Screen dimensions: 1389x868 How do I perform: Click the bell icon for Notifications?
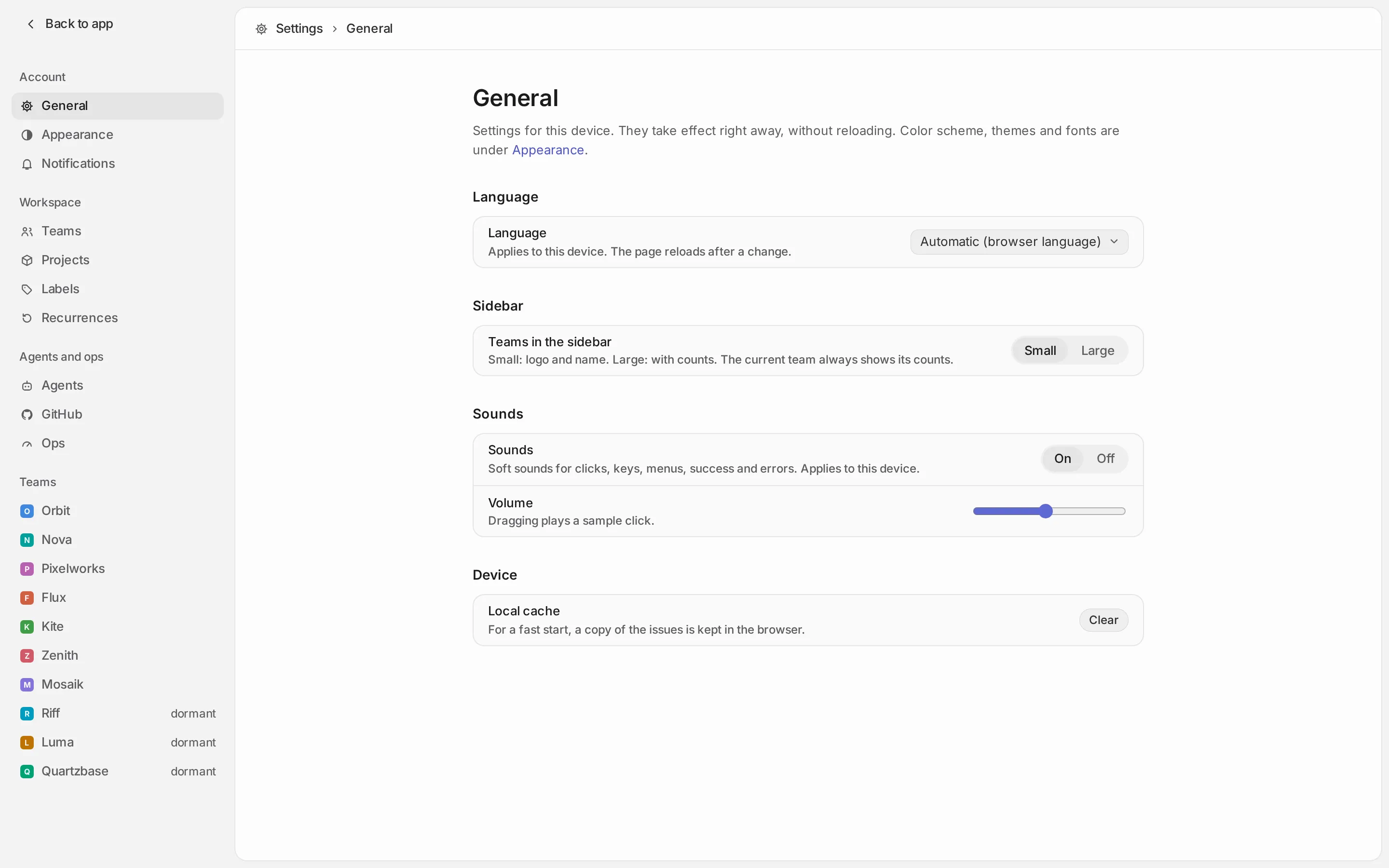pos(27,164)
